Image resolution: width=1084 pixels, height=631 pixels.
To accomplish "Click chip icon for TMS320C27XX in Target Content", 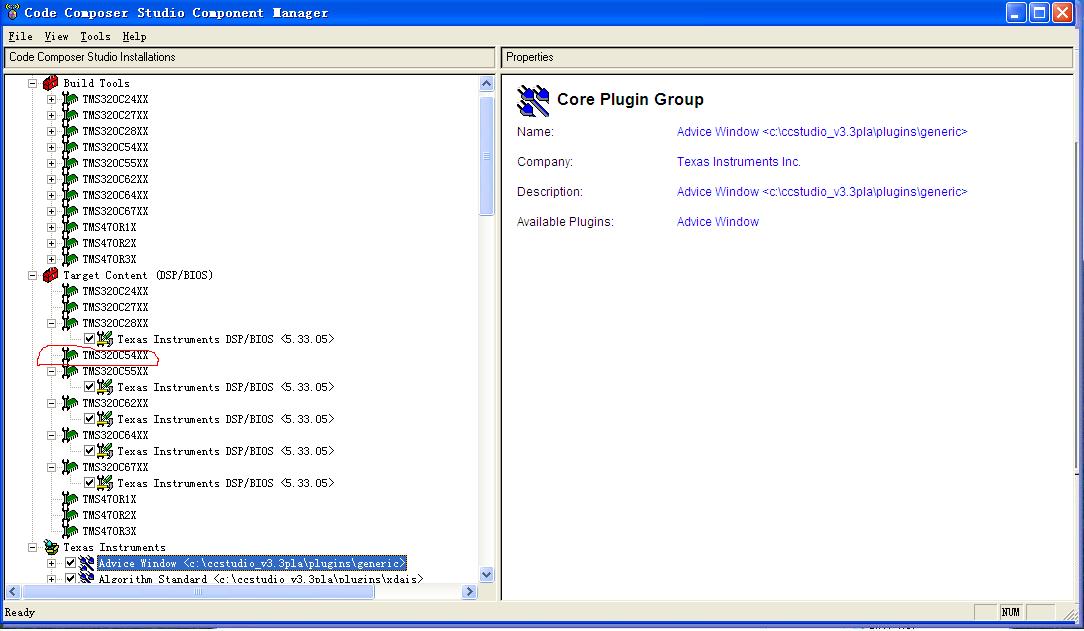I will [x=70, y=307].
